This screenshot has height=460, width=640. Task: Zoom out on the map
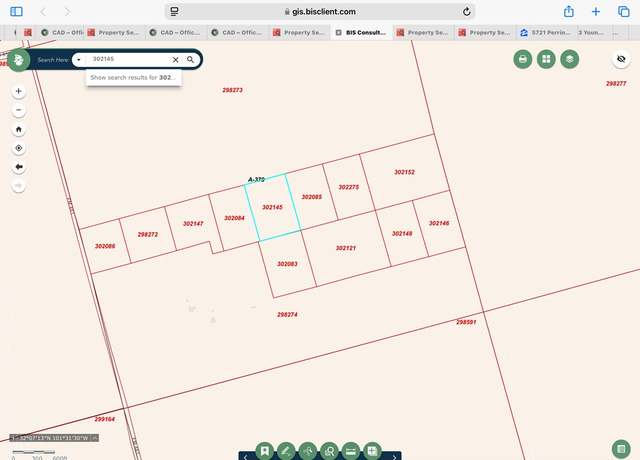tap(18, 110)
